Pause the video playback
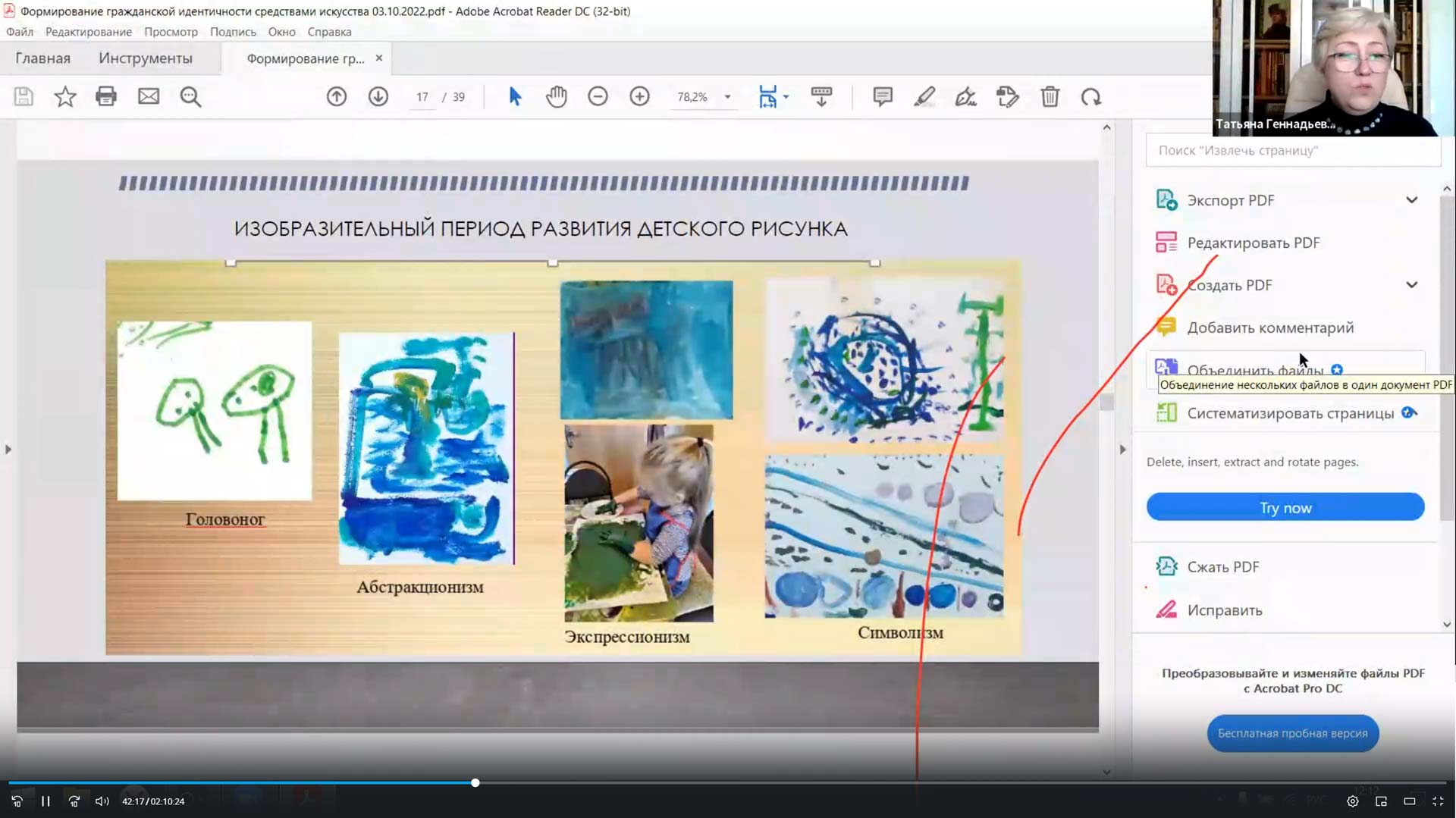 pos(45,801)
